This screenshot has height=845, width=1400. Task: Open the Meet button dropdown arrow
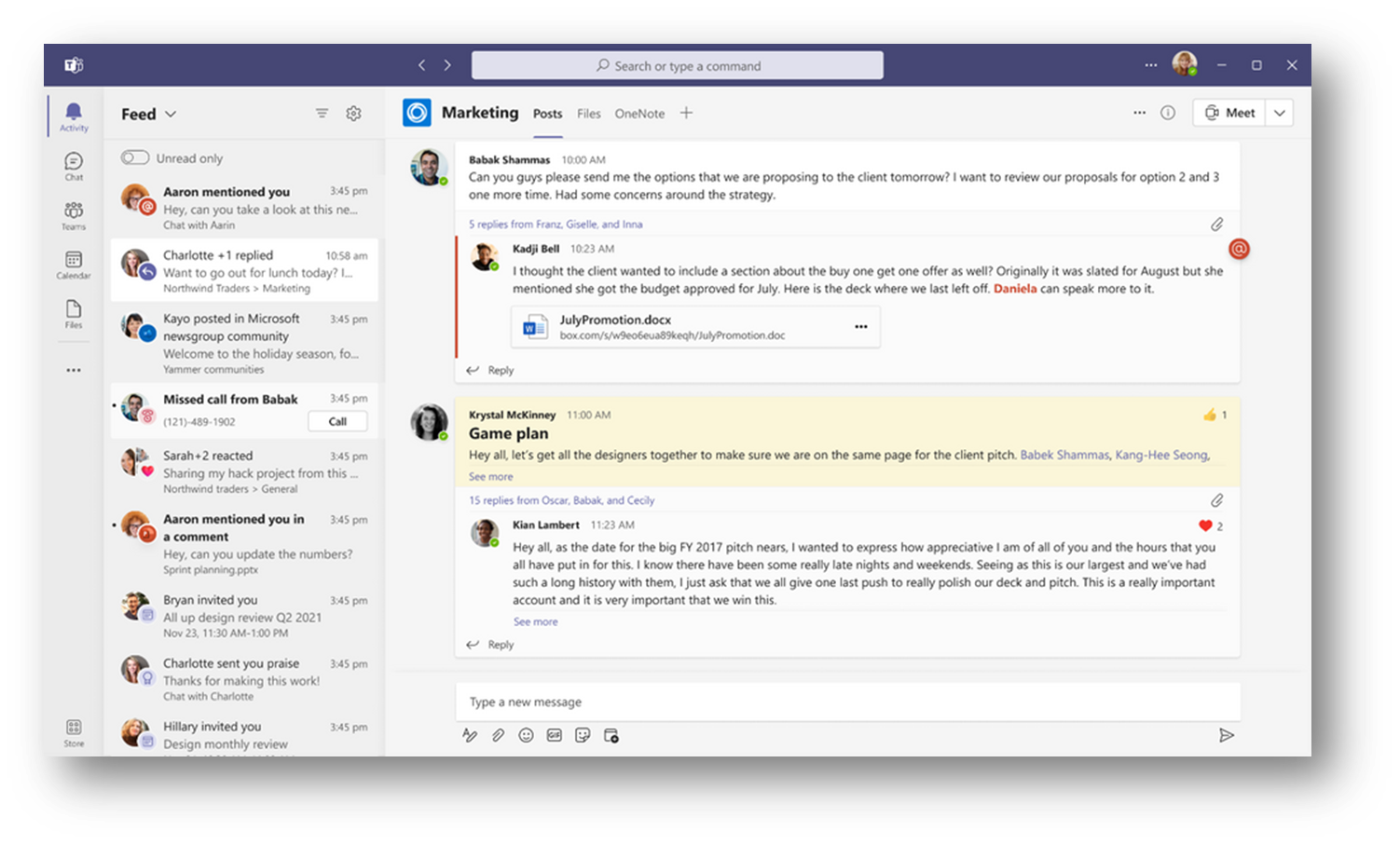coord(1280,113)
